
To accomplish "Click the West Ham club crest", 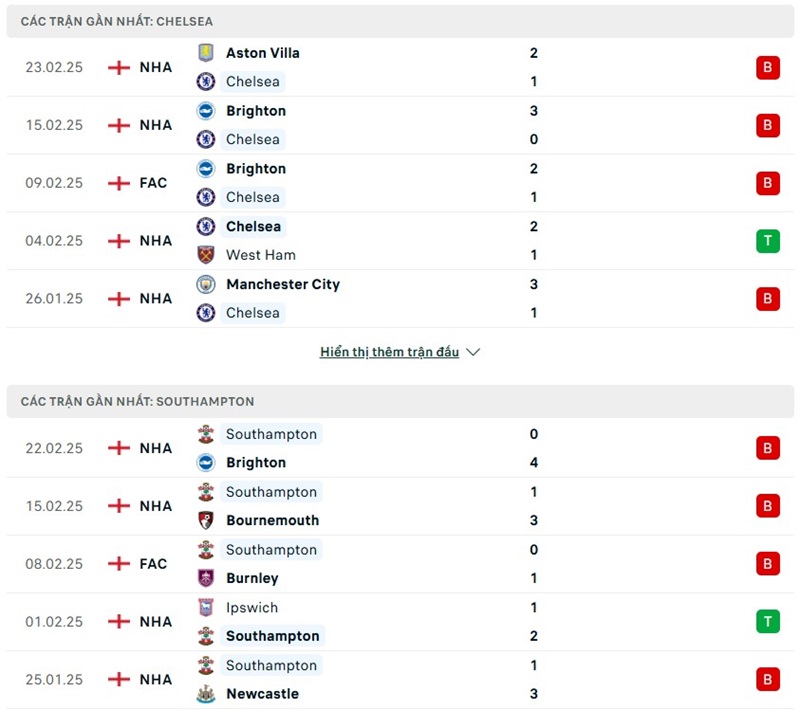I will (x=206, y=255).
